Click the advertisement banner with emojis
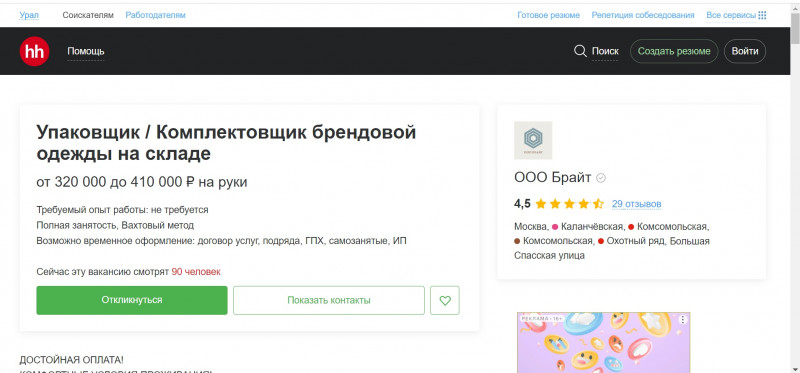This screenshot has width=800, height=373. [604, 343]
